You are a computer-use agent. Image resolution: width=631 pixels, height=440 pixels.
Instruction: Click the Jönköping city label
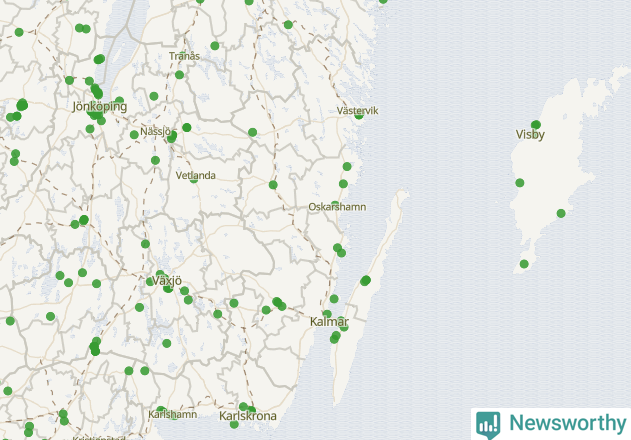[x=99, y=107]
